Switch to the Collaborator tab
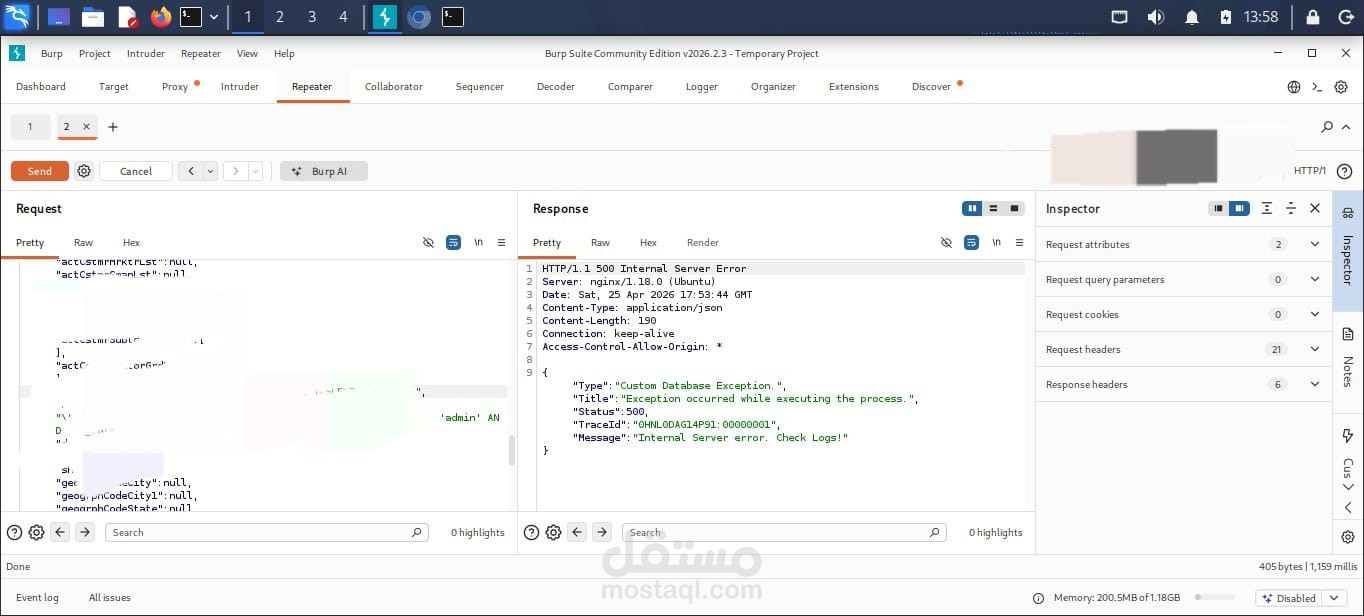Image resolution: width=1364 pixels, height=616 pixels. coord(394,86)
